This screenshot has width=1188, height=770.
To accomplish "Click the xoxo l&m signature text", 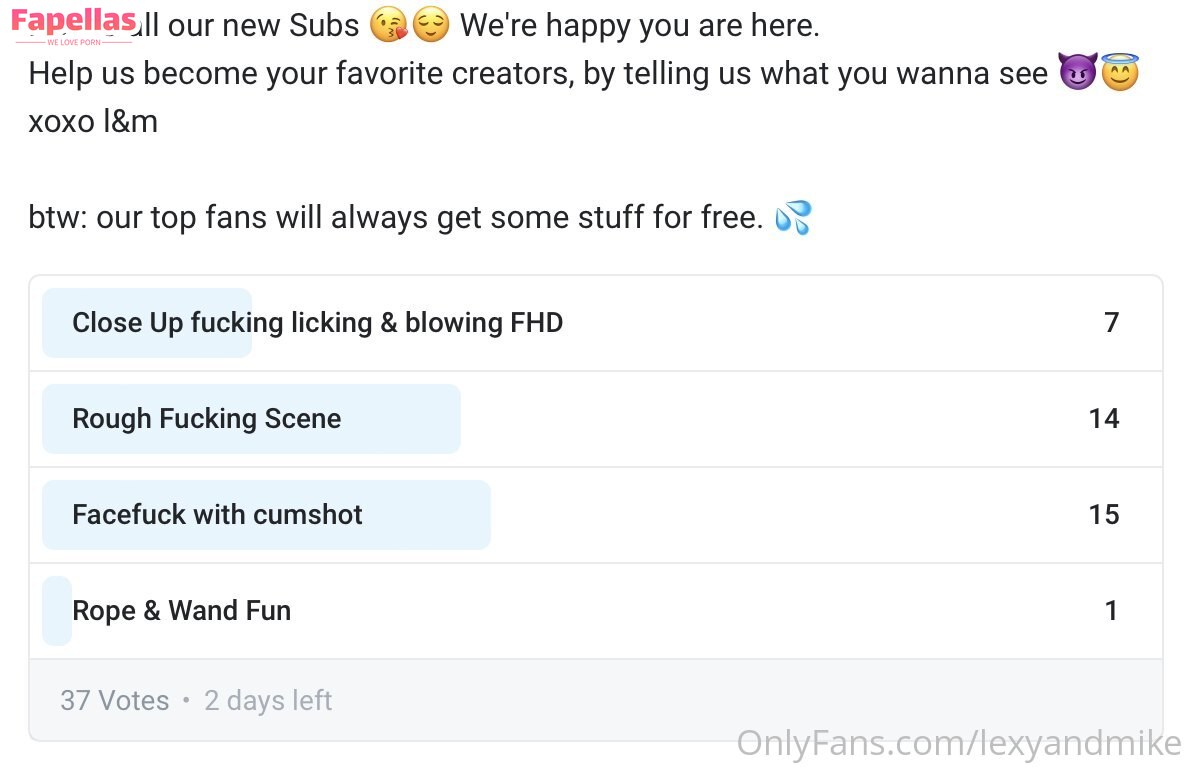I will click(93, 122).
